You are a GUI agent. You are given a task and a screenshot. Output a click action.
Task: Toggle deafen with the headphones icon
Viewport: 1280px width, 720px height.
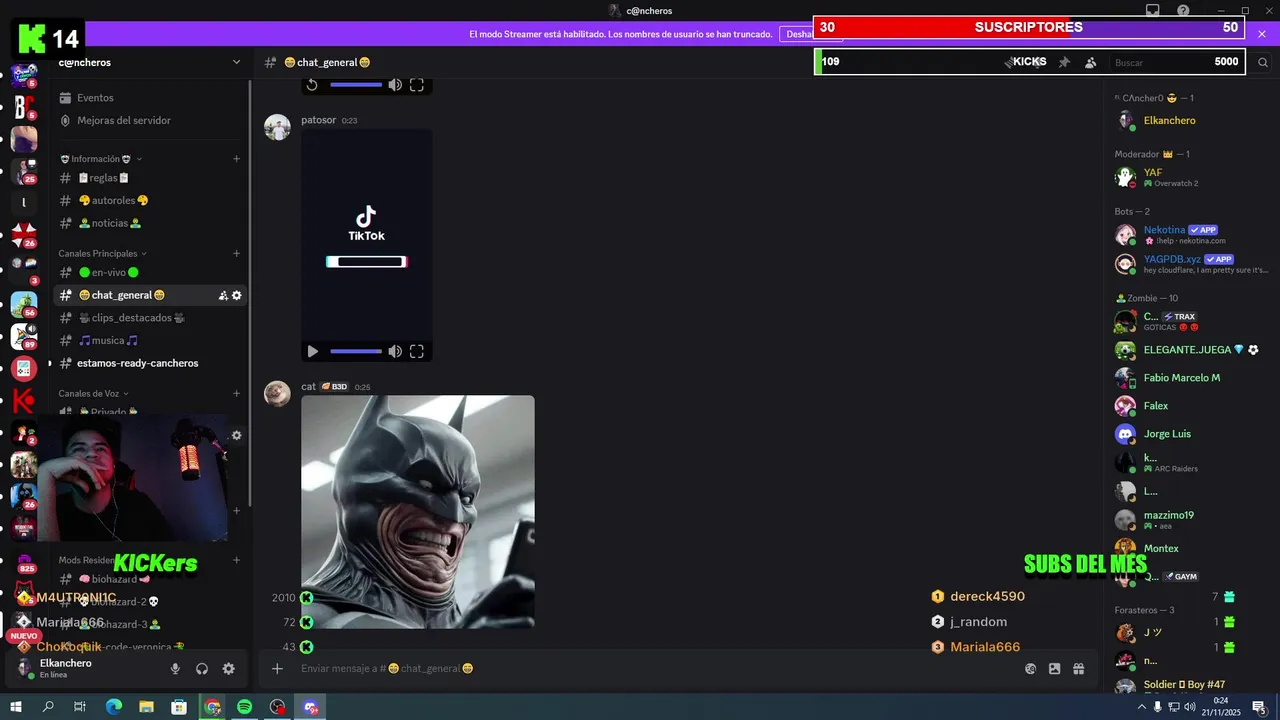202,669
